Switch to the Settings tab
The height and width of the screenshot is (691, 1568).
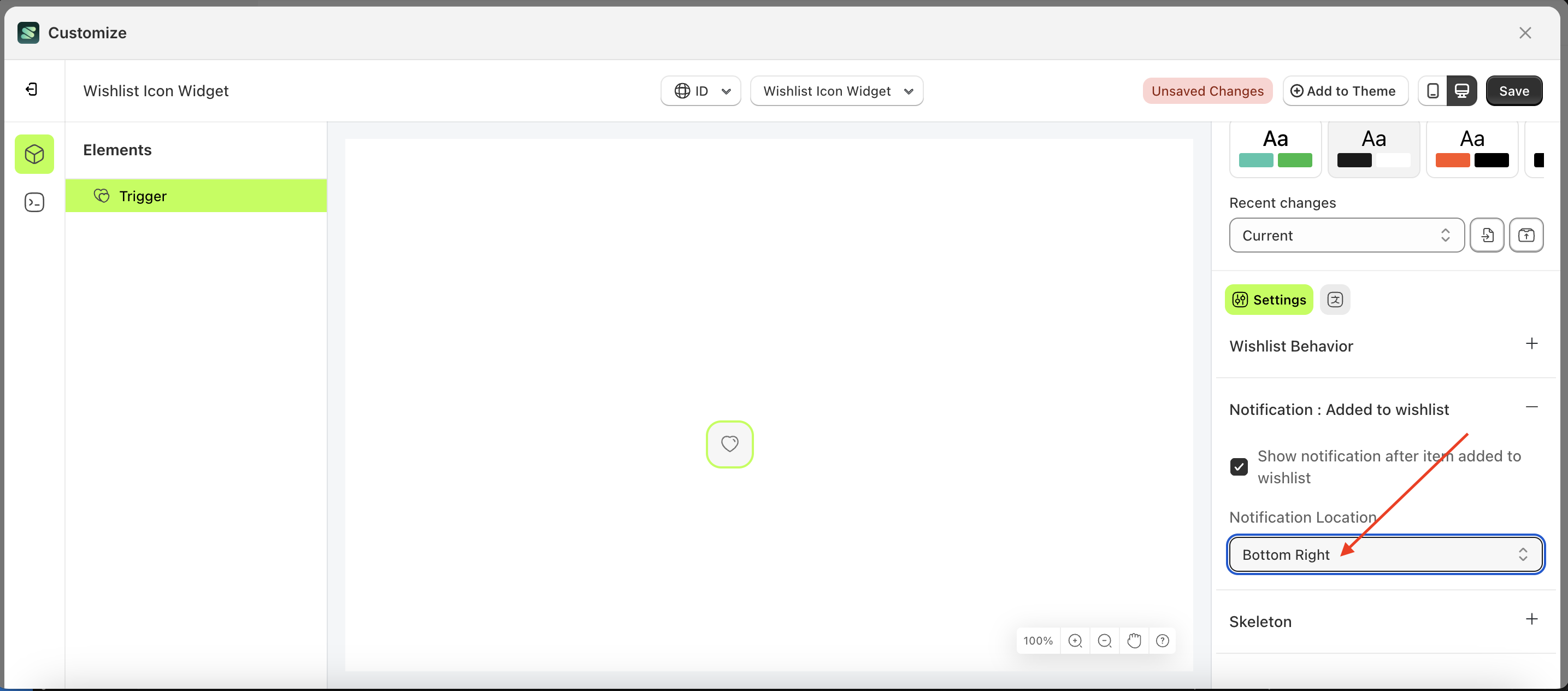pos(1268,300)
